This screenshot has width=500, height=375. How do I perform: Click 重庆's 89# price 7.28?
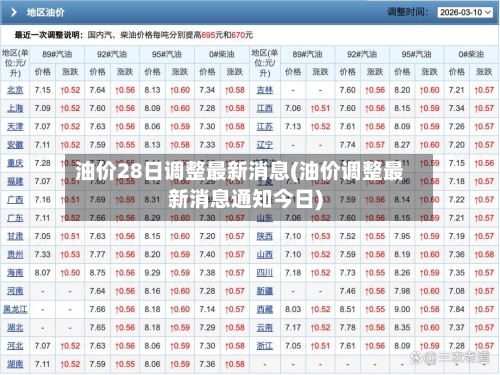(43, 163)
